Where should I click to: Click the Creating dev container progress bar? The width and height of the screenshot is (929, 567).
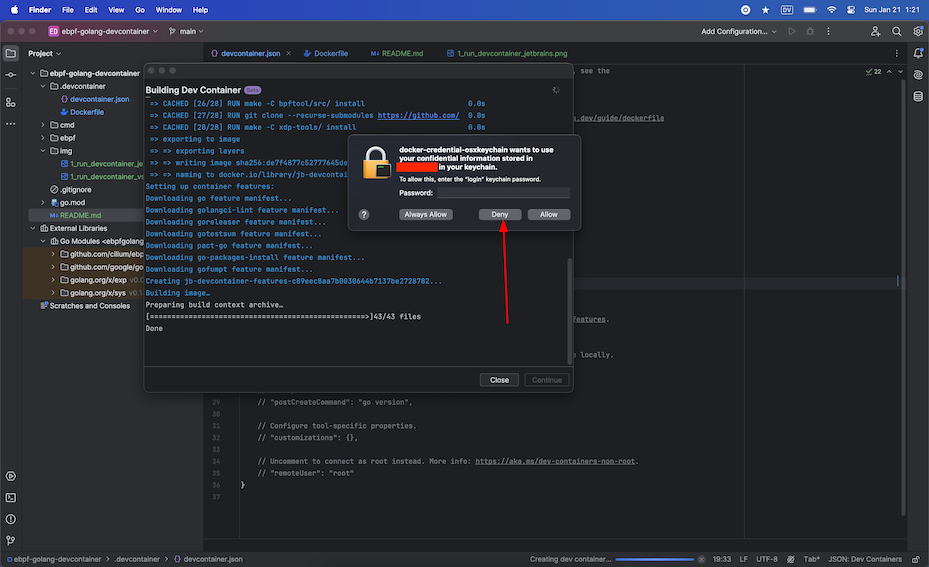click(654, 559)
